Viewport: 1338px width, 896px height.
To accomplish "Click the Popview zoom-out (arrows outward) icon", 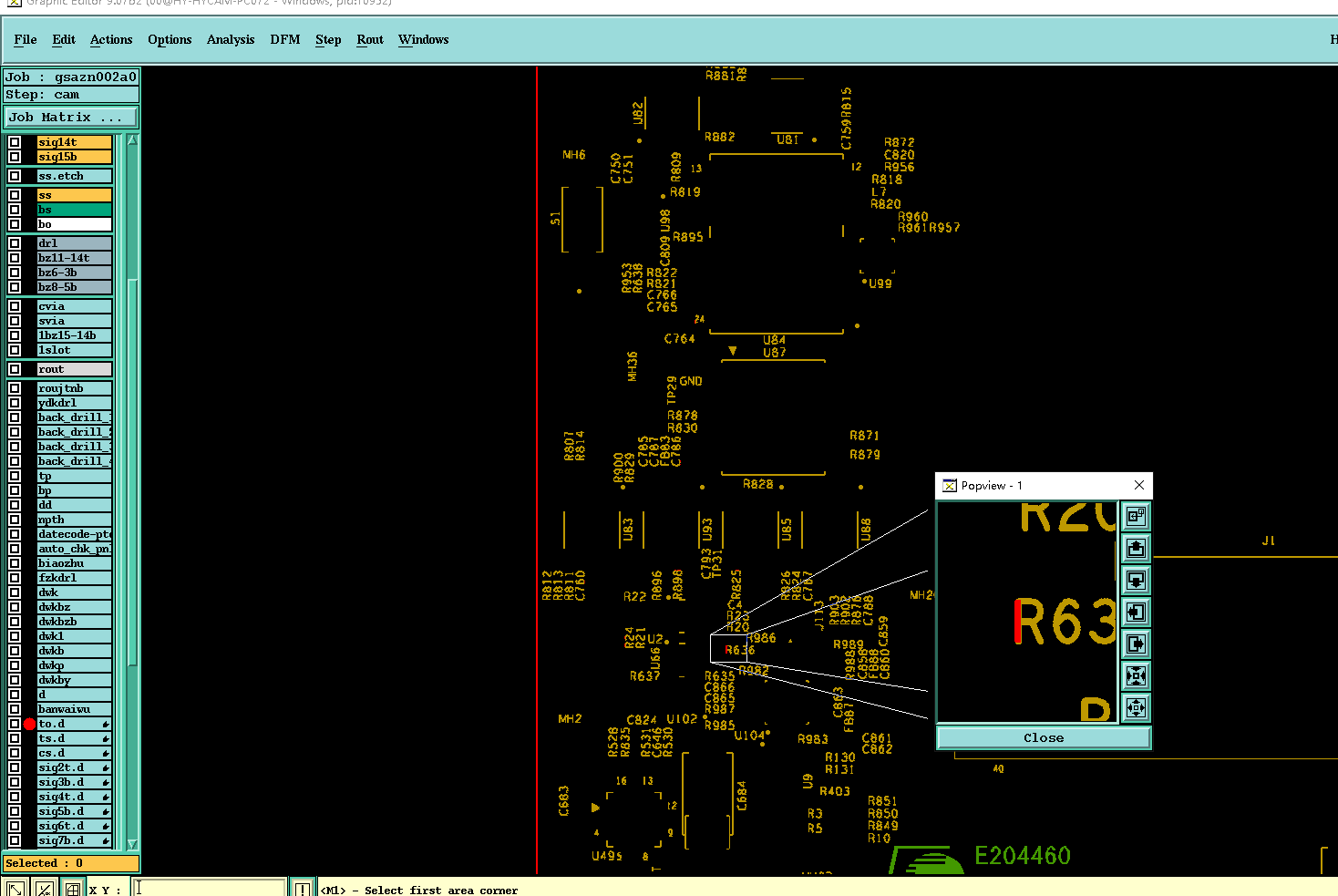I will [1136, 707].
